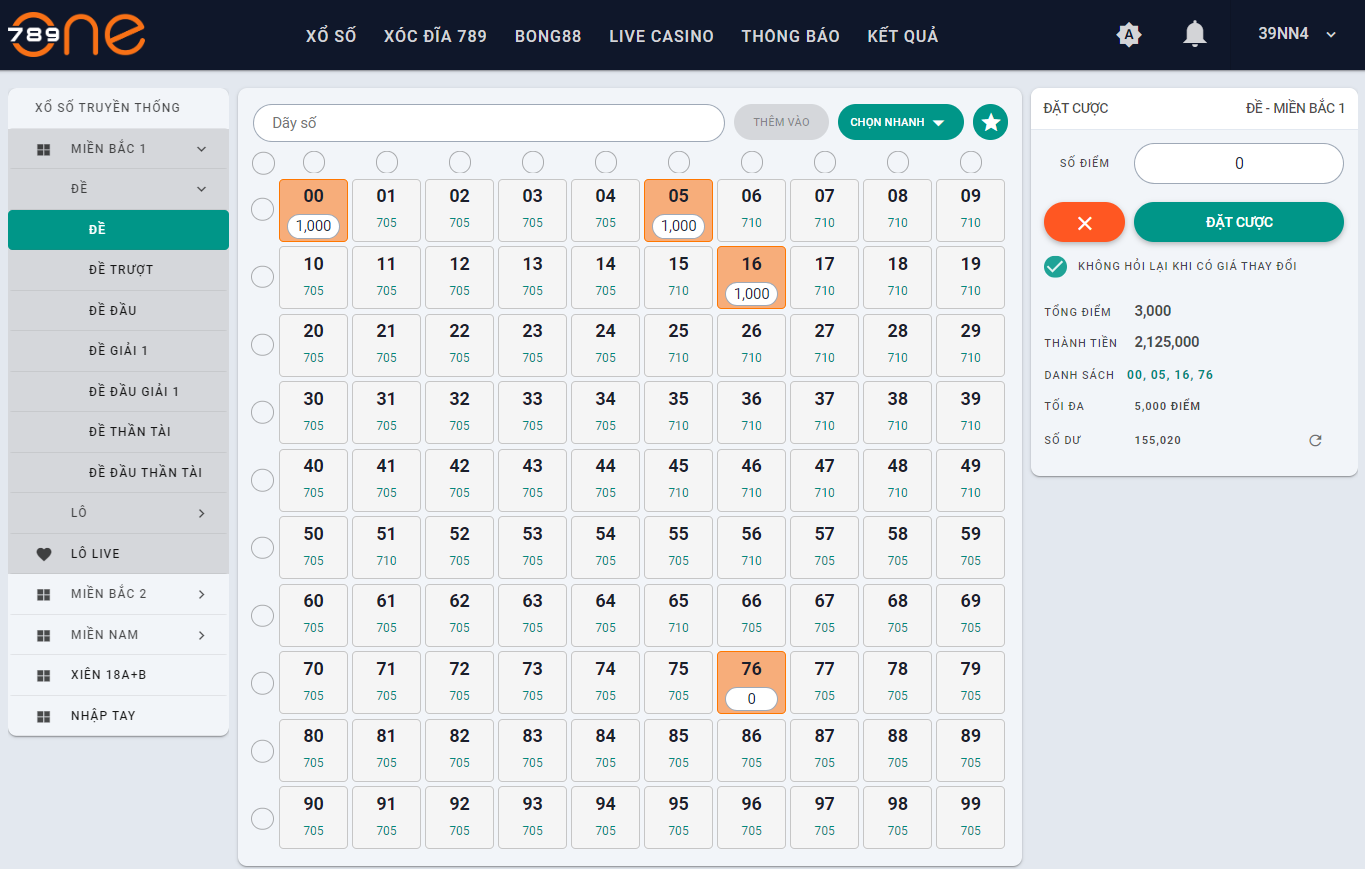Edit the 0 stake on number 76
Screen dimensions: 1365x869
[752, 699]
